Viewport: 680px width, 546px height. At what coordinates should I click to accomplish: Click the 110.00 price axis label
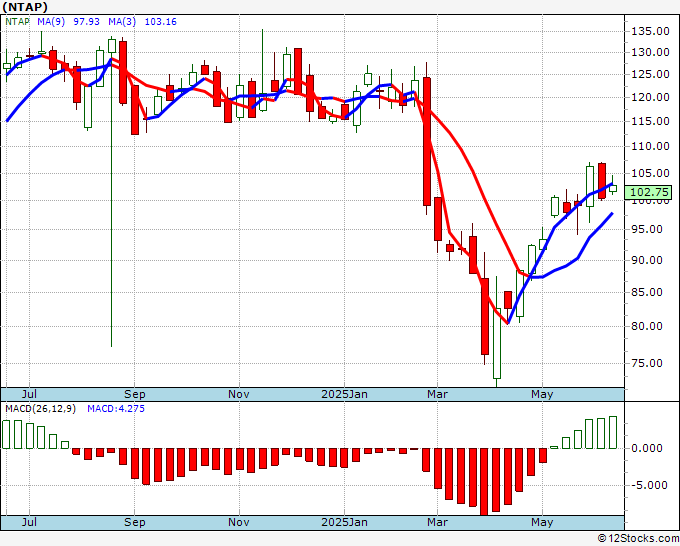[650, 146]
